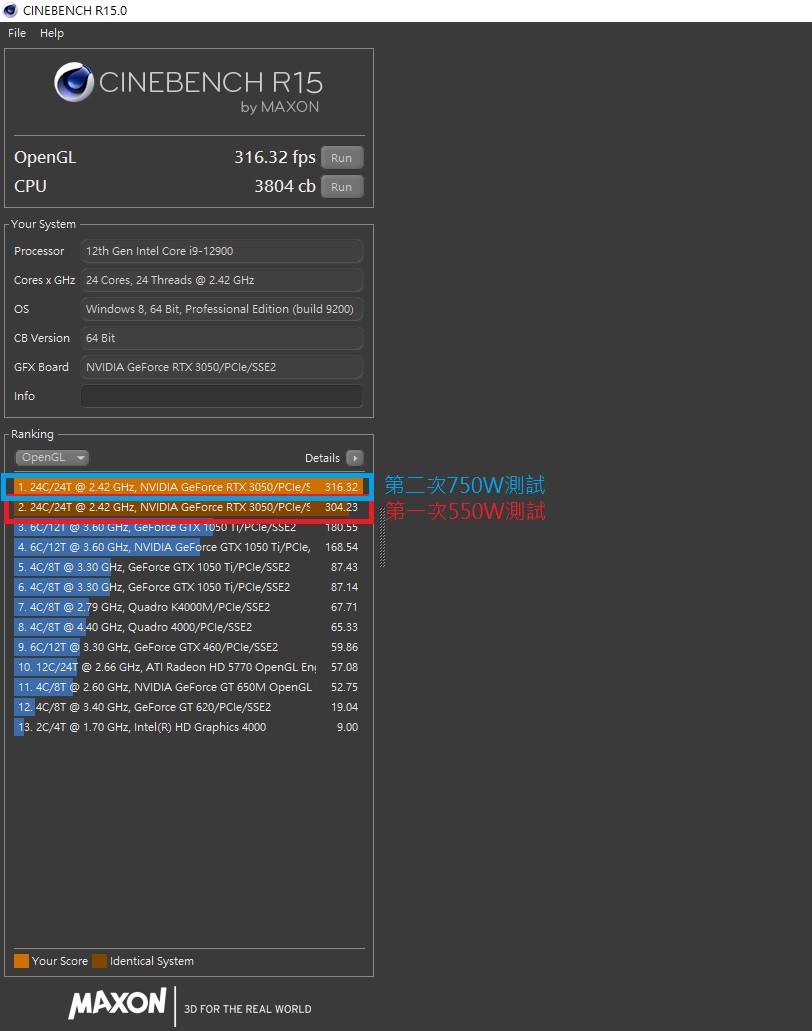Click the dotted panel resize handle beside ranking
This screenshot has width=812, height=1031.
click(382, 537)
